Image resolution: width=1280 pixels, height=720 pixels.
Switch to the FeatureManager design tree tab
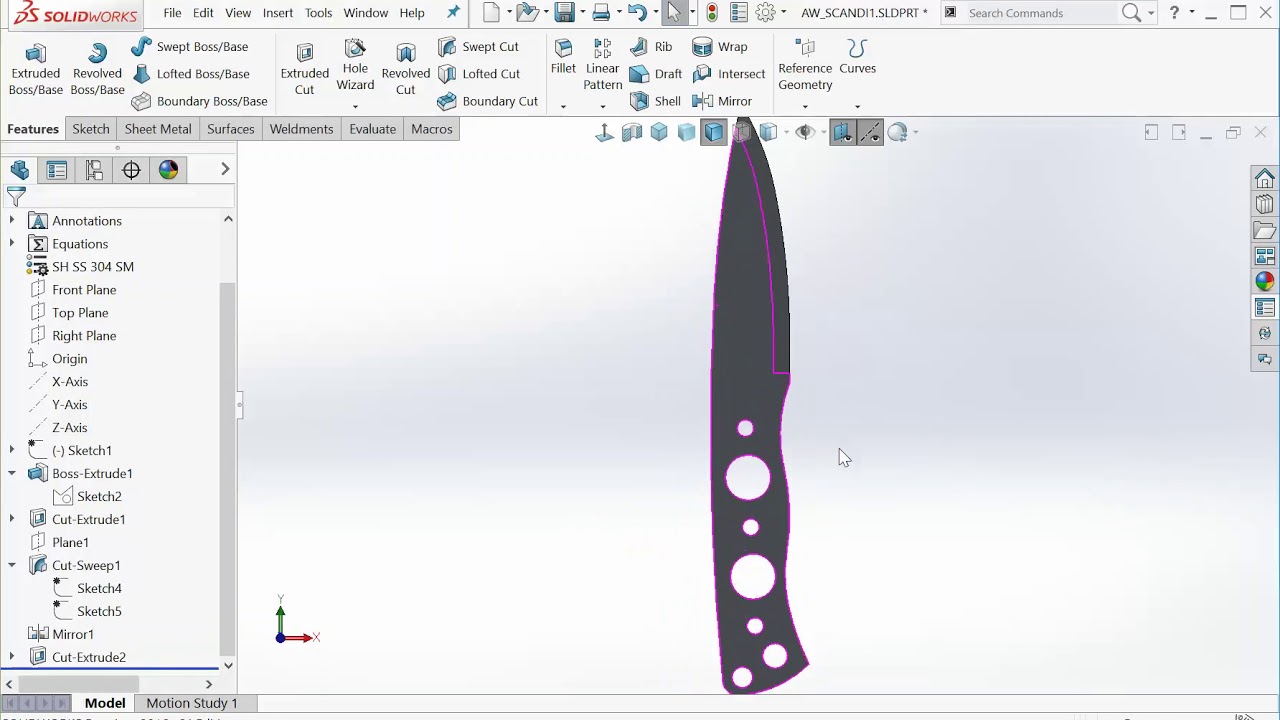pyautogui.click(x=20, y=170)
